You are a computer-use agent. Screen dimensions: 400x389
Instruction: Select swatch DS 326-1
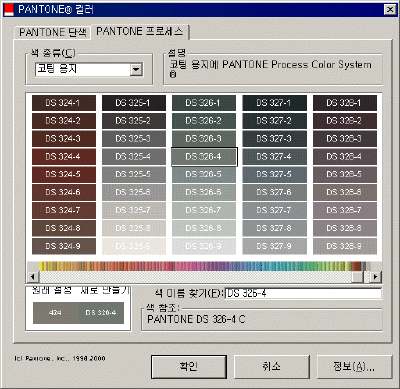(204, 103)
